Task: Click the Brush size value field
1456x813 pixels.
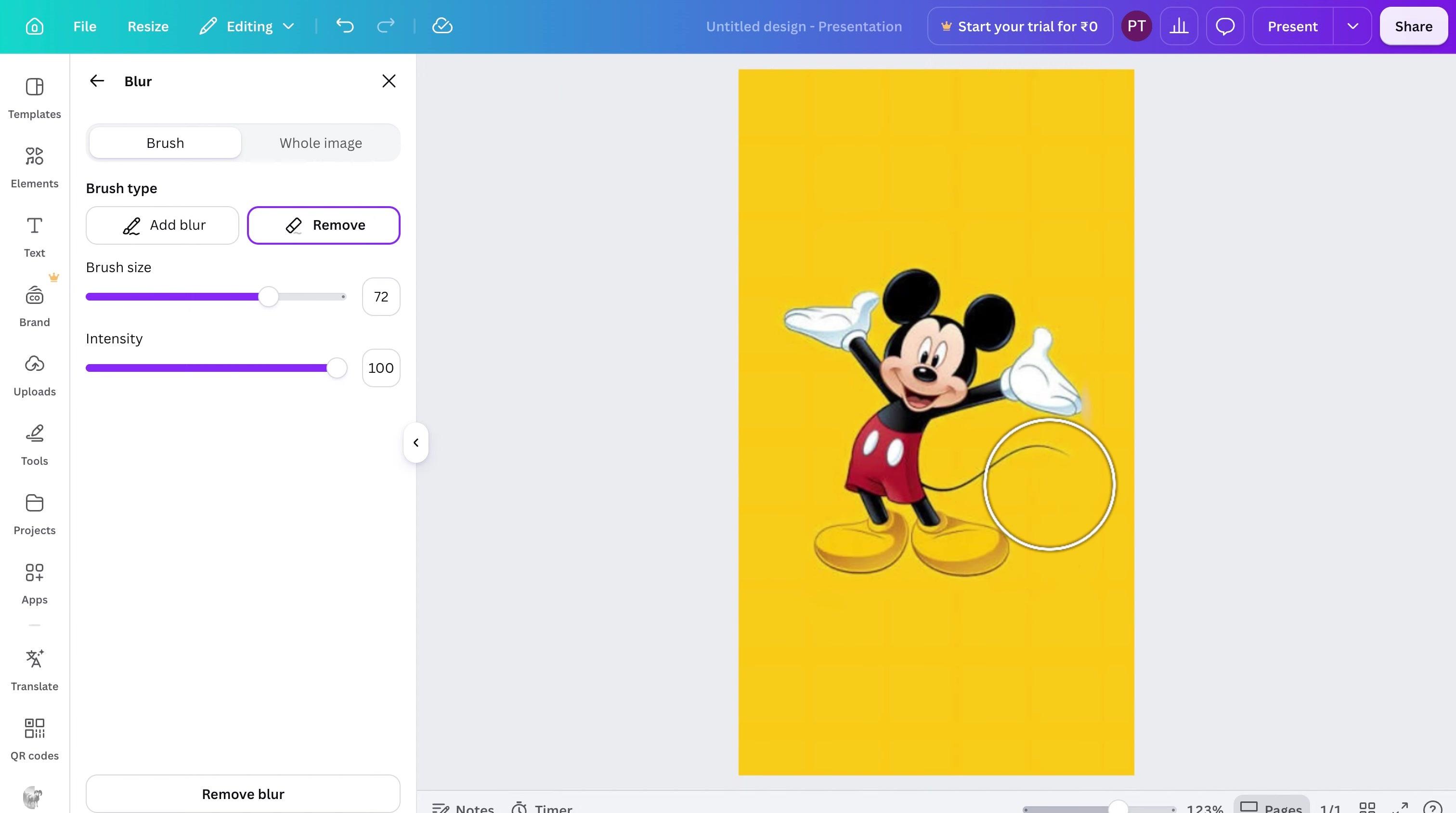Action: (x=381, y=296)
